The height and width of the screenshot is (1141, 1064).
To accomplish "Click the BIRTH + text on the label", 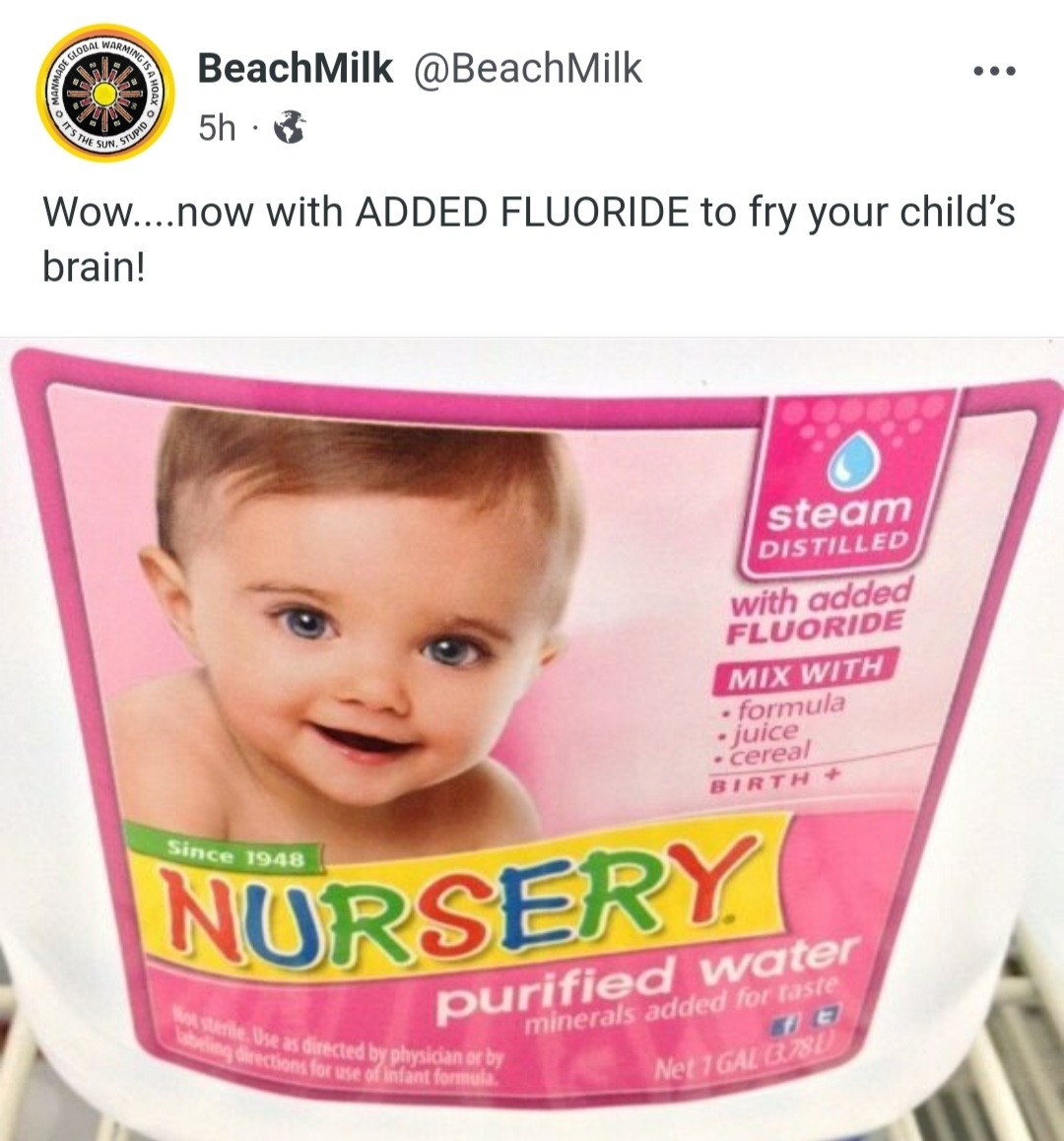I will coord(774,780).
